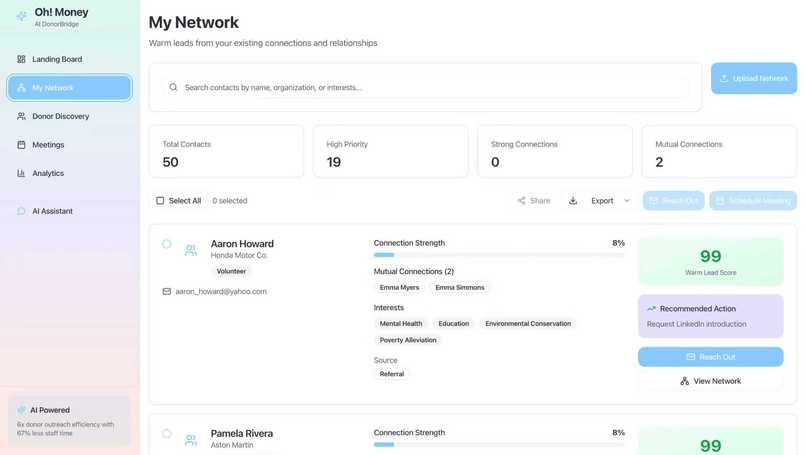Click the Environmental Conservation interest tag

point(528,323)
